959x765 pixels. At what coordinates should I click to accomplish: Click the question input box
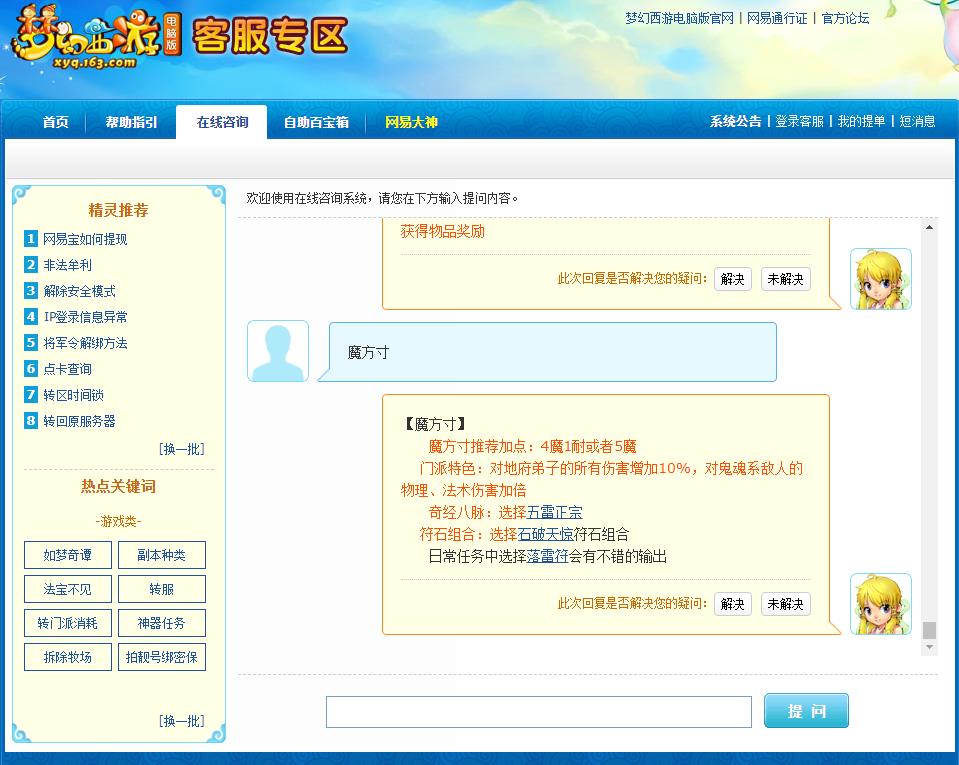539,711
